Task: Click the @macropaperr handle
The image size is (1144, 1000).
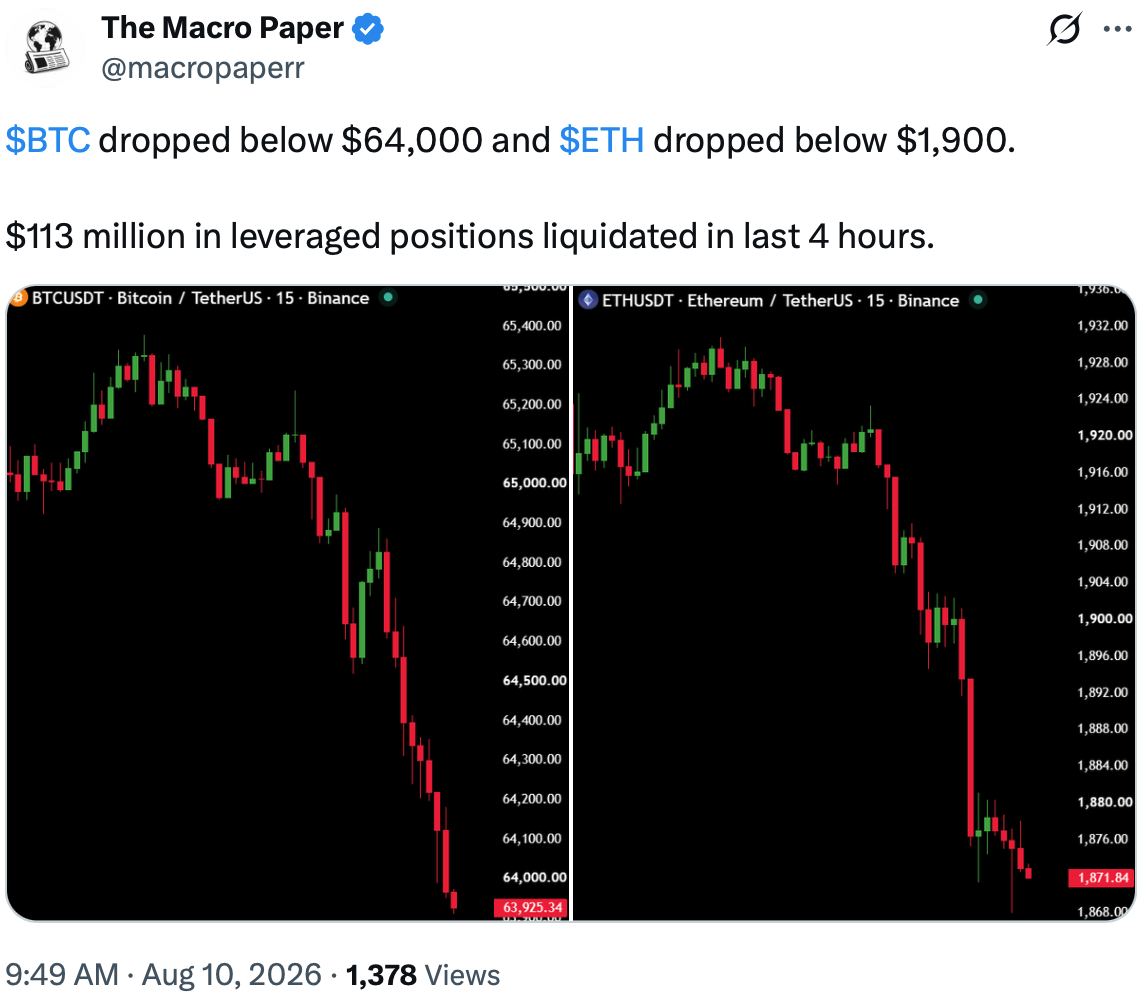Action: click(x=203, y=68)
